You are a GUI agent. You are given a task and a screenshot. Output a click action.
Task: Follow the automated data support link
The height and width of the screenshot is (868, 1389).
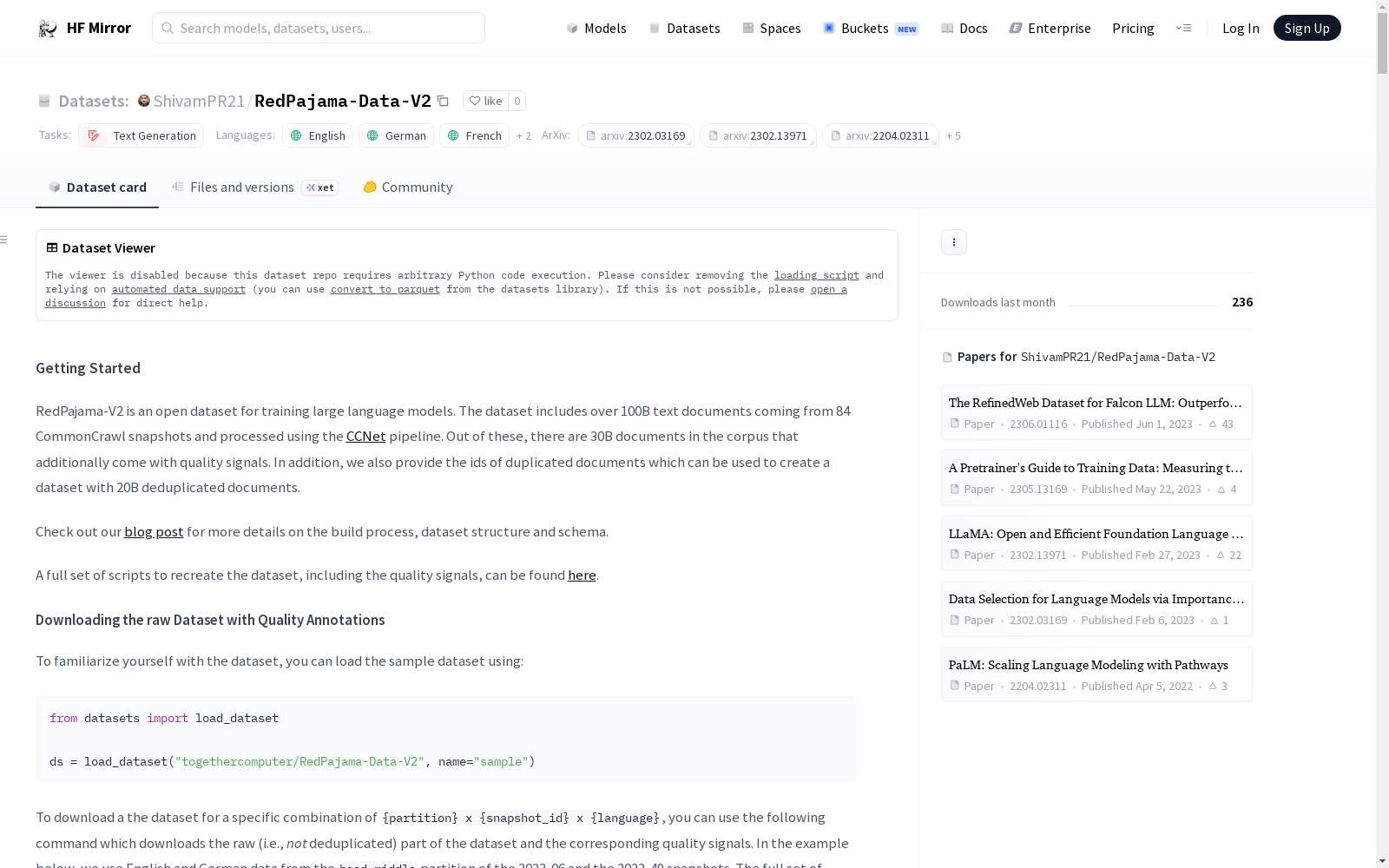pyautogui.click(x=179, y=289)
